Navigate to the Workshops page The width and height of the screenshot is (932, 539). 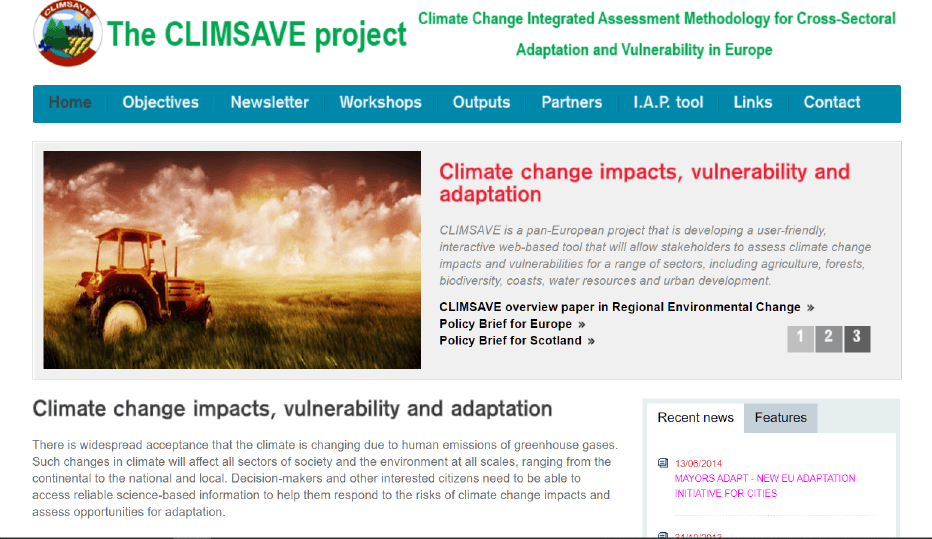tap(380, 103)
